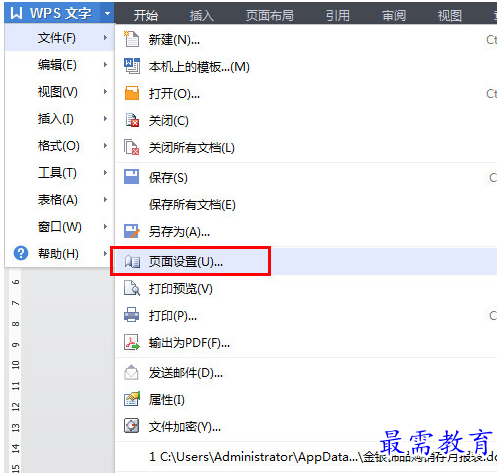
Task: Click the Close document icon
Action: [132, 120]
